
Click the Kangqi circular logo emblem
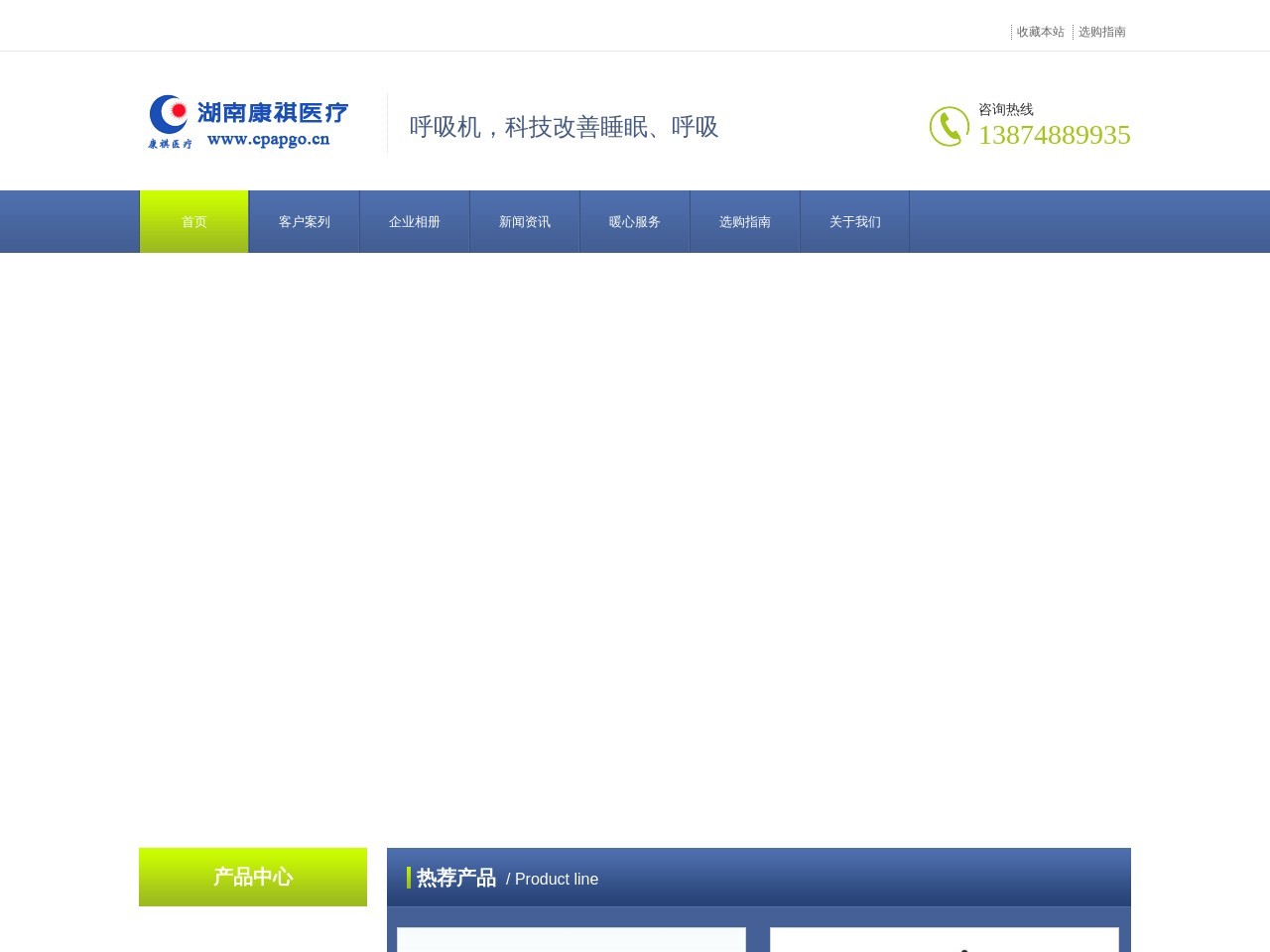169,115
